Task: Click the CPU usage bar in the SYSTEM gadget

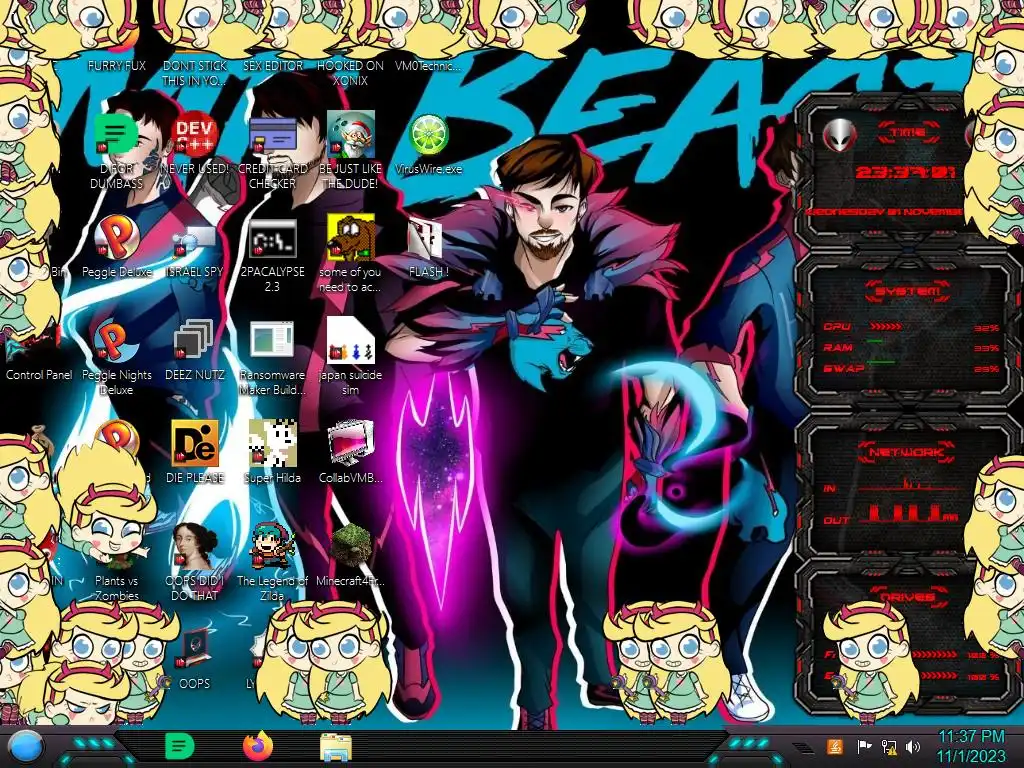Action: [886, 326]
